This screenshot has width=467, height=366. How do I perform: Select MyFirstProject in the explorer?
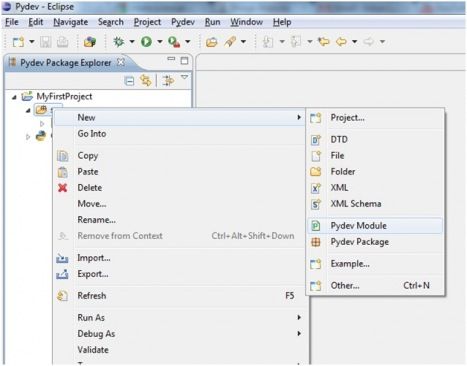64,97
